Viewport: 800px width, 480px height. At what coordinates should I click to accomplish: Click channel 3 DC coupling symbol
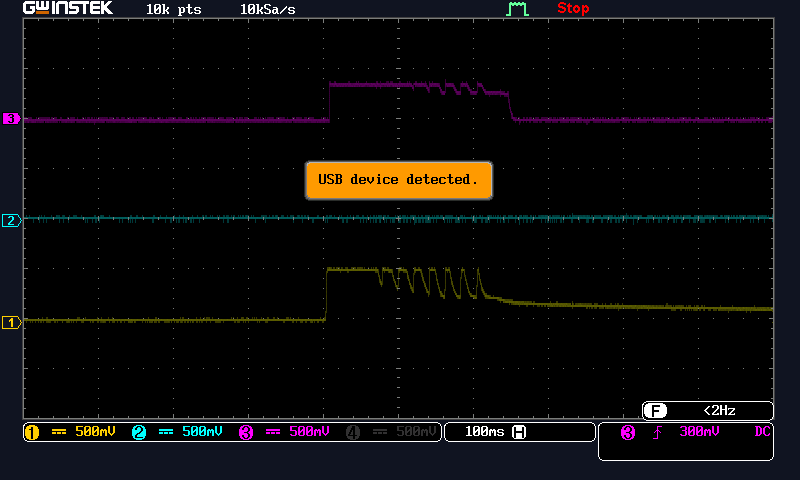tap(273, 432)
